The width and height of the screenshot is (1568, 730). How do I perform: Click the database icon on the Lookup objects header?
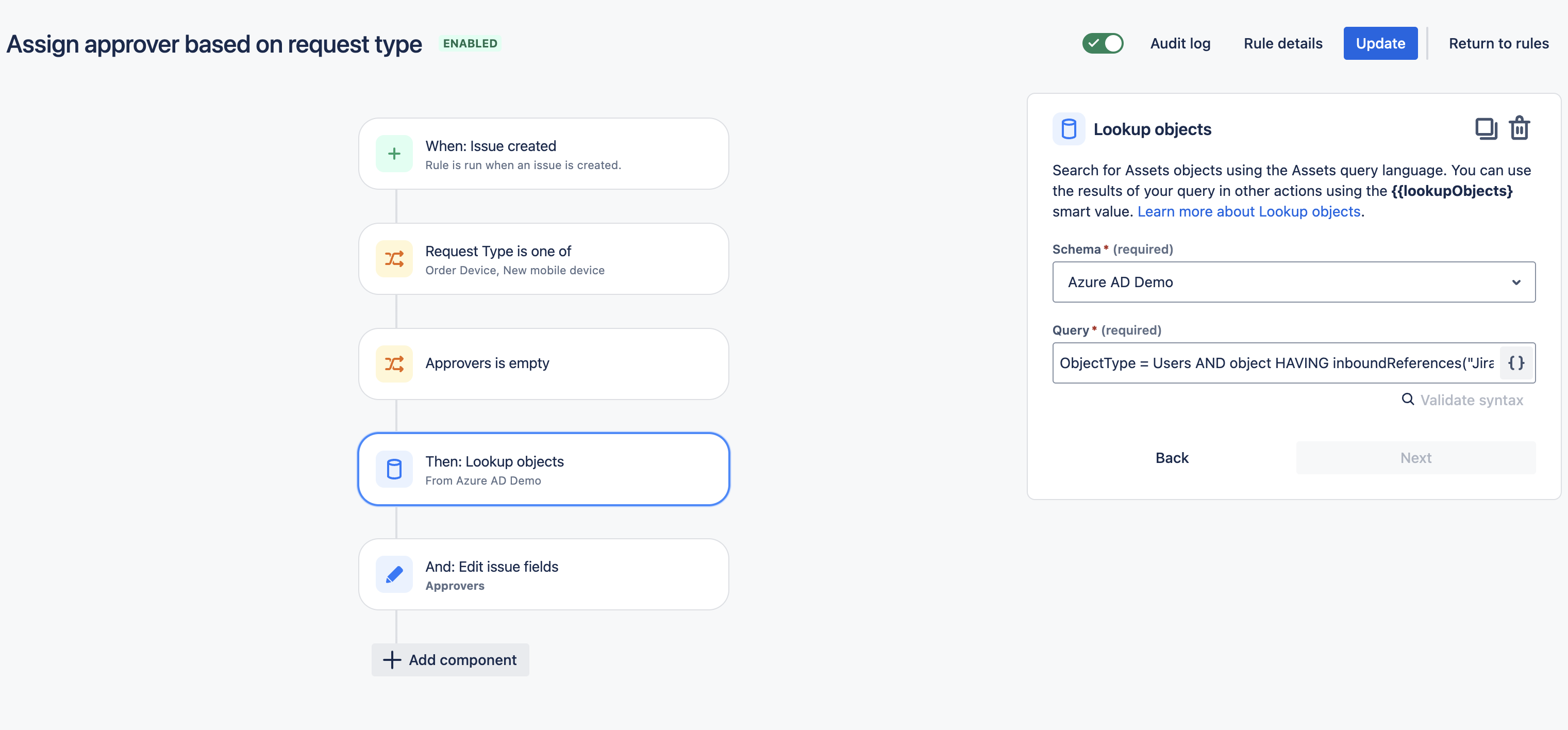(1069, 128)
